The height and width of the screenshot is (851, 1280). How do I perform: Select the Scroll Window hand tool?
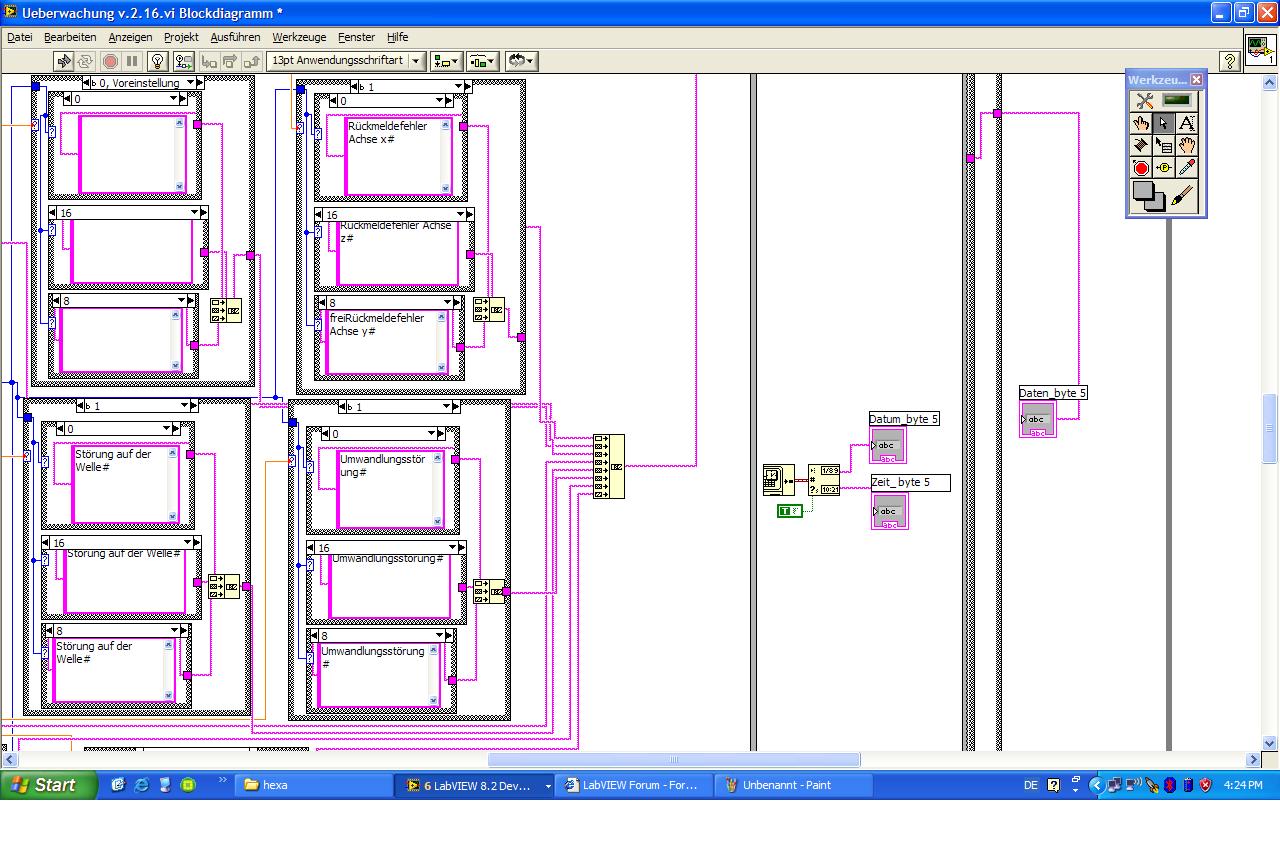coord(1187,145)
